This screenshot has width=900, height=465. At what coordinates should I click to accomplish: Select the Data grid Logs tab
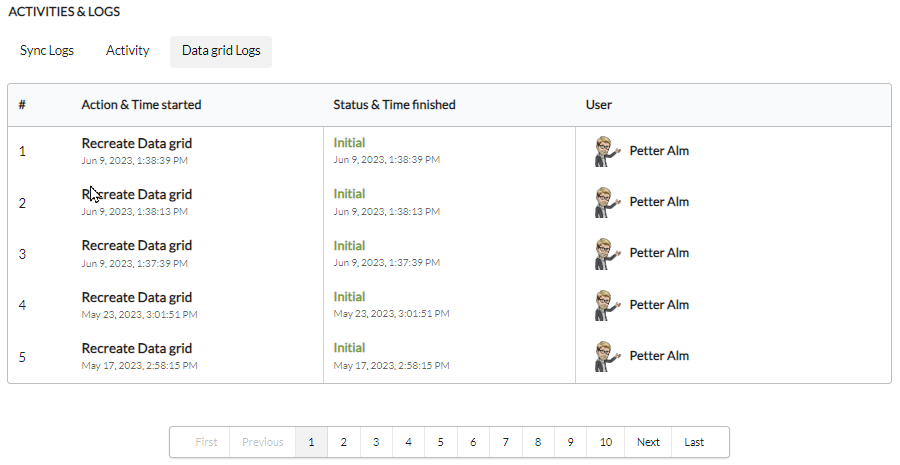[x=221, y=52]
